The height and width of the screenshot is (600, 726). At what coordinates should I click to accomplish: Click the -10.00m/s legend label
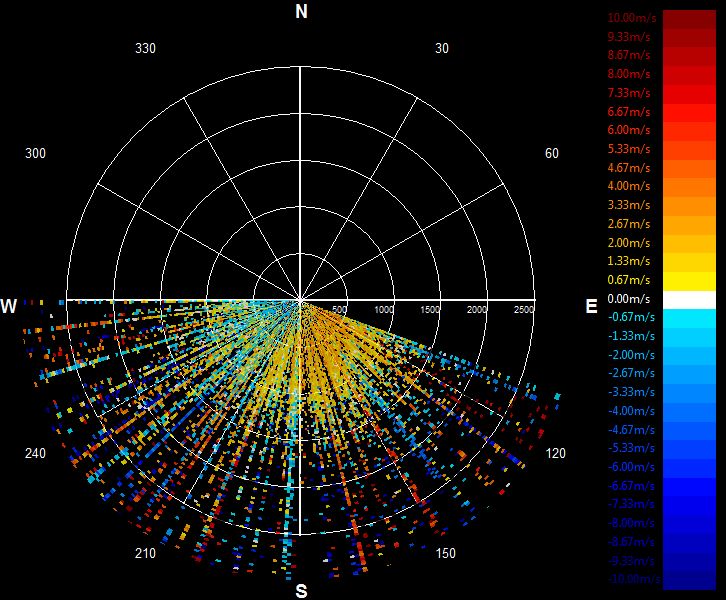634,579
